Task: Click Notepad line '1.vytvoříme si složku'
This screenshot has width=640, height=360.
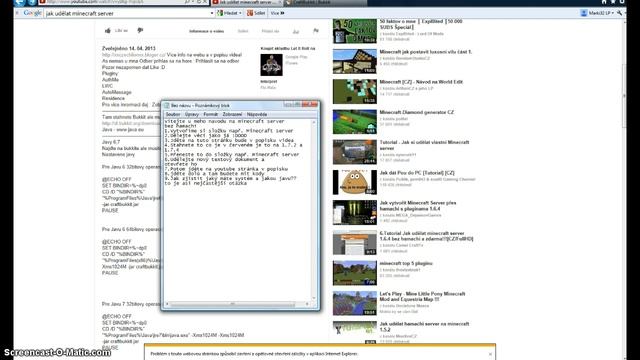Action: click(229, 131)
